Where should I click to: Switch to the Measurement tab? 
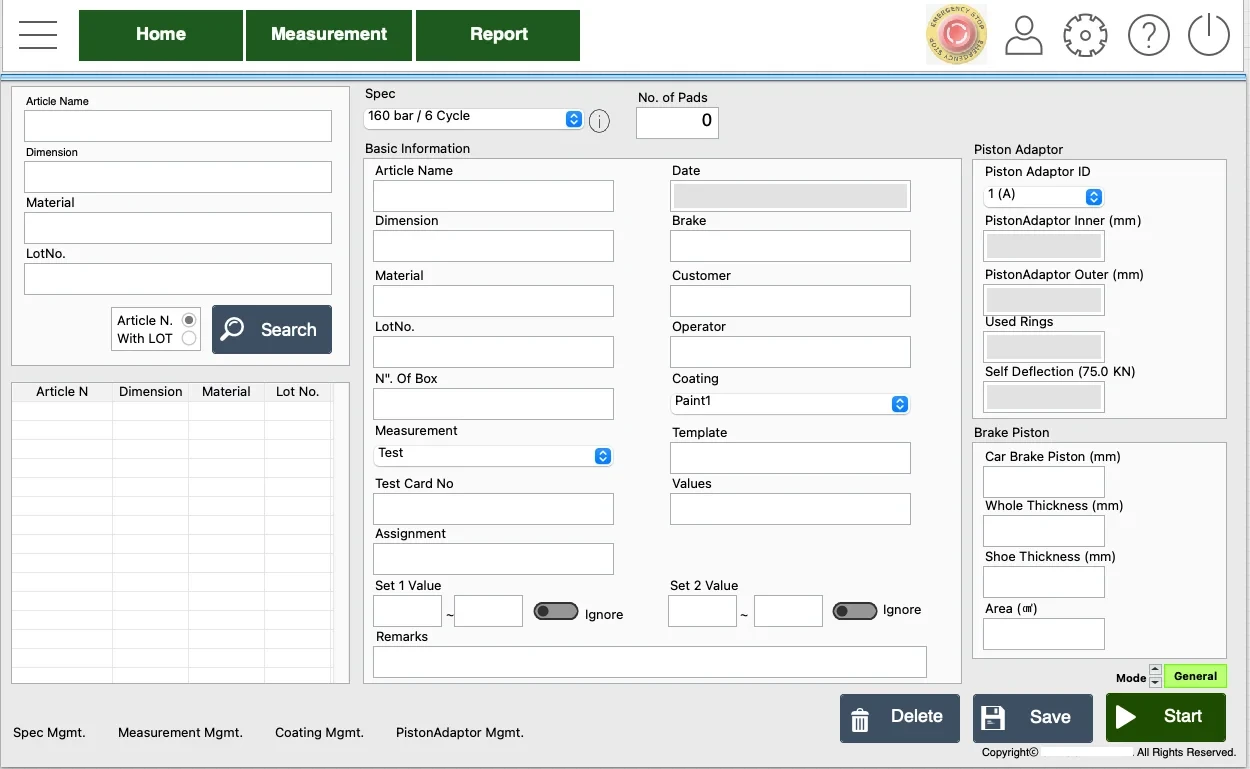point(328,35)
